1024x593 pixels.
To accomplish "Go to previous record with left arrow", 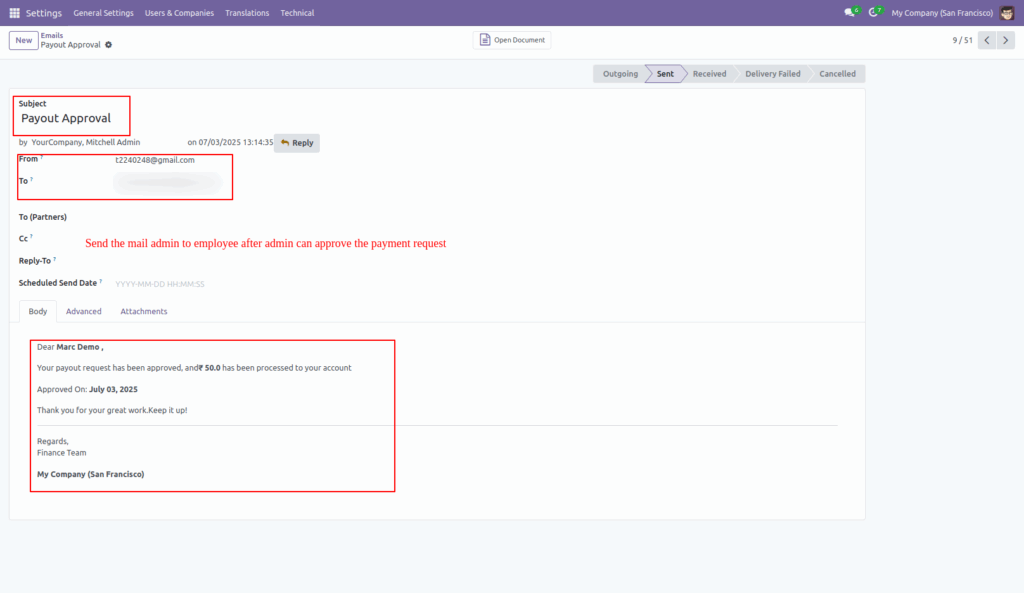I will click(x=986, y=39).
